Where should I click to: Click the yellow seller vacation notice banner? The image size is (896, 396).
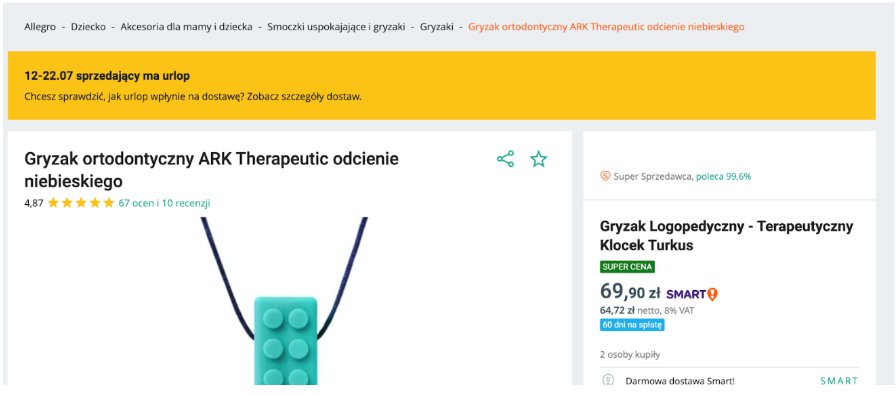click(x=442, y=86)
